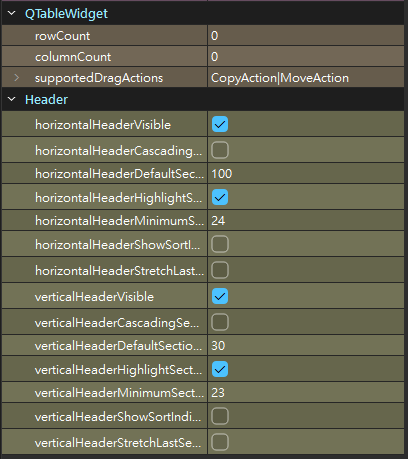Toggle verticalHeaderHighlightSect... checkbox
The width and height of the screenshot is (408, 459).
point(220,369)
